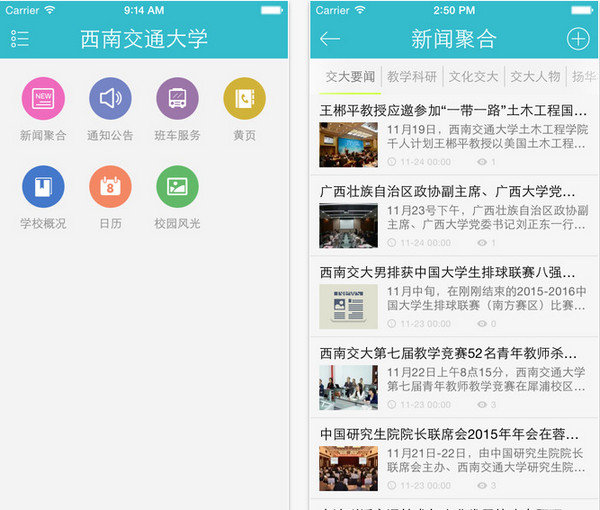The image size is (600, 510).
Task: Open the 通知公告 speaker icon
Action: [x=110, y=99]
